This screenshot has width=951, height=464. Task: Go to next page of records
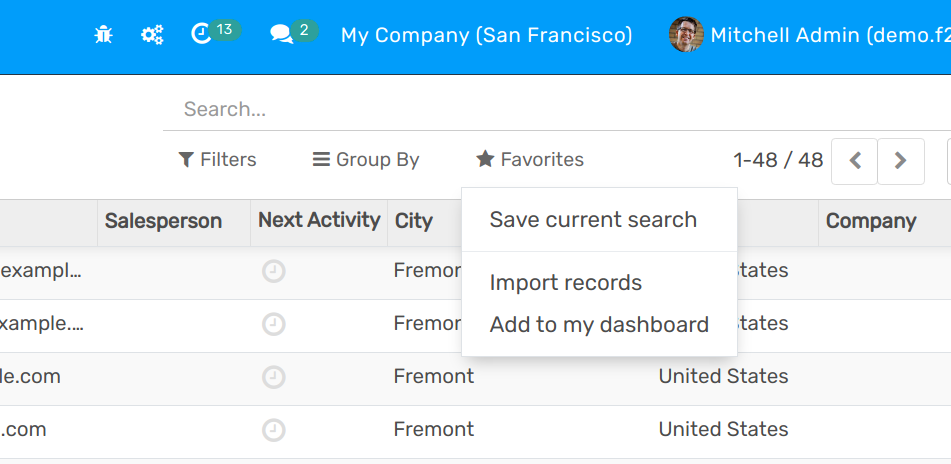[901, 161]
